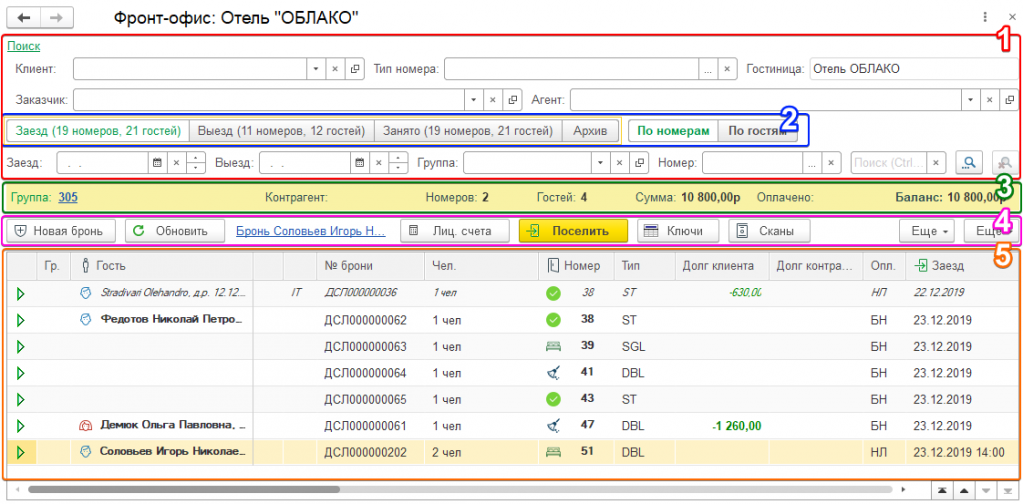
Task: Click the three-dot menu icon in title bar
Action: (x=985, y=17)
